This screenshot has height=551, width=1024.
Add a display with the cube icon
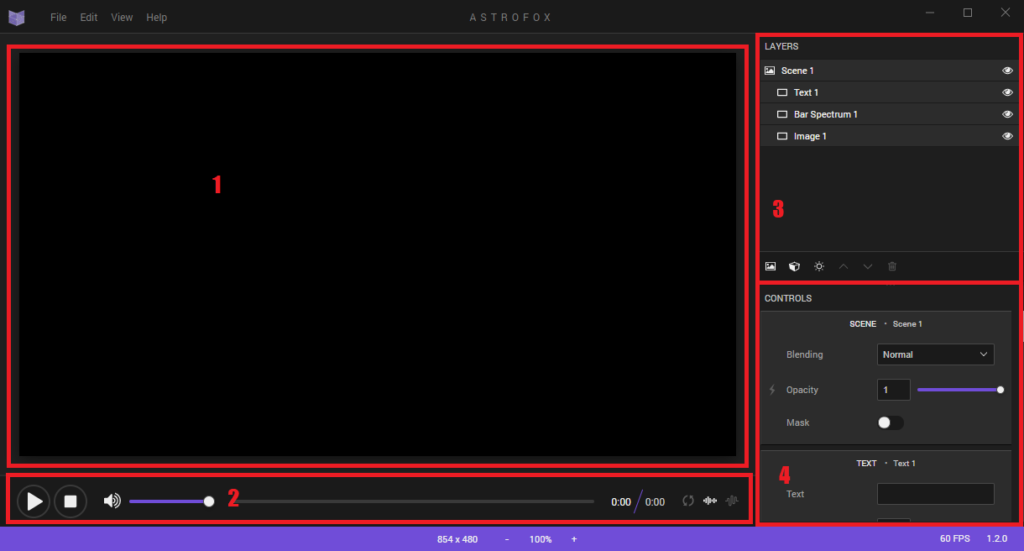pyautogui.click(x=794, y=266)
